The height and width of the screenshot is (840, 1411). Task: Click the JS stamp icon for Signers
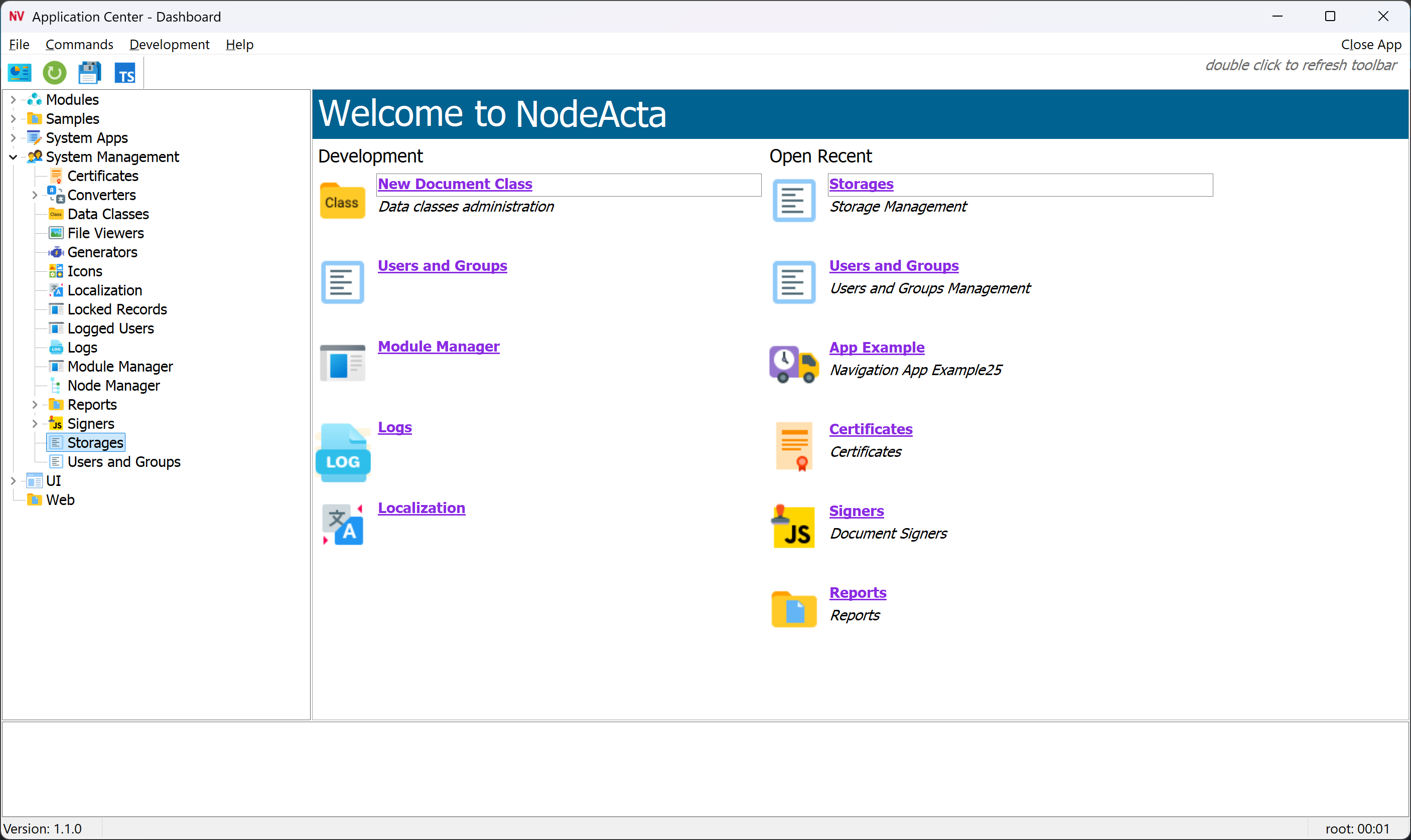click(793, 526)
